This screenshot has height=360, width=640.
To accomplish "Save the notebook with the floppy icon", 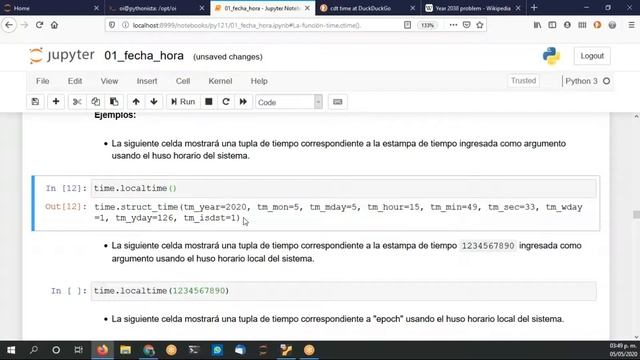I will [35, 102].
